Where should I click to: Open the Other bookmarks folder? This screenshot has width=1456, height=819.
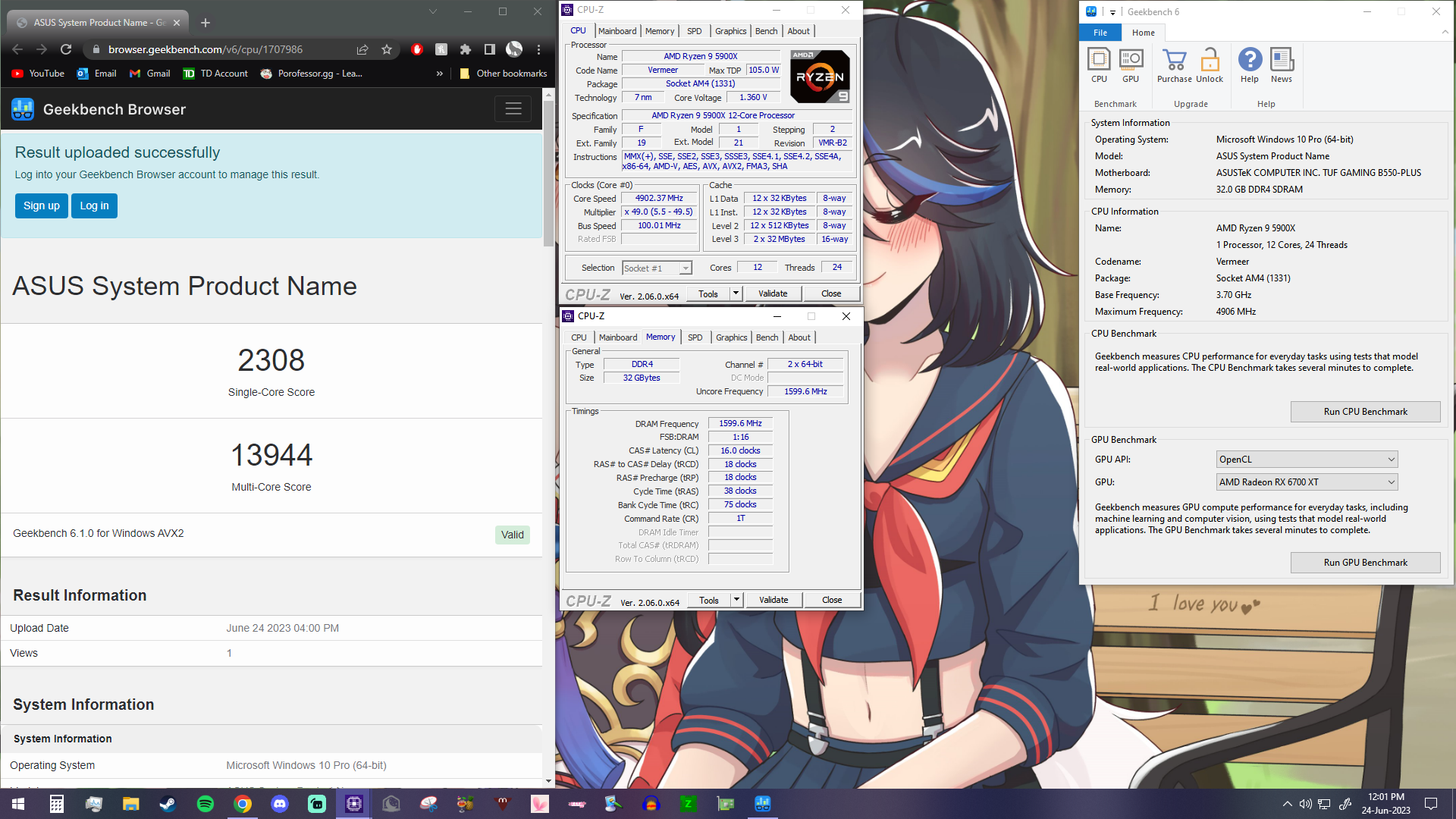coord(504,74)
